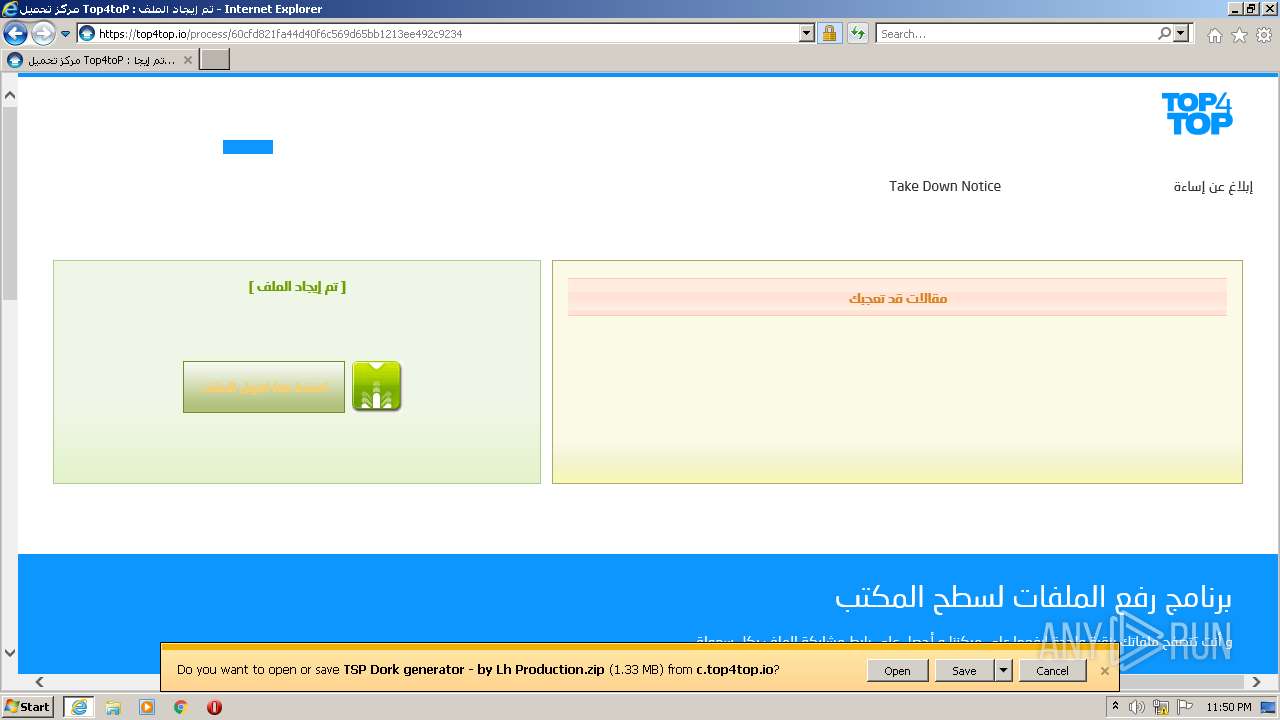
Task: Click the top4top.io address bar URL
Action: pos(280,34)
